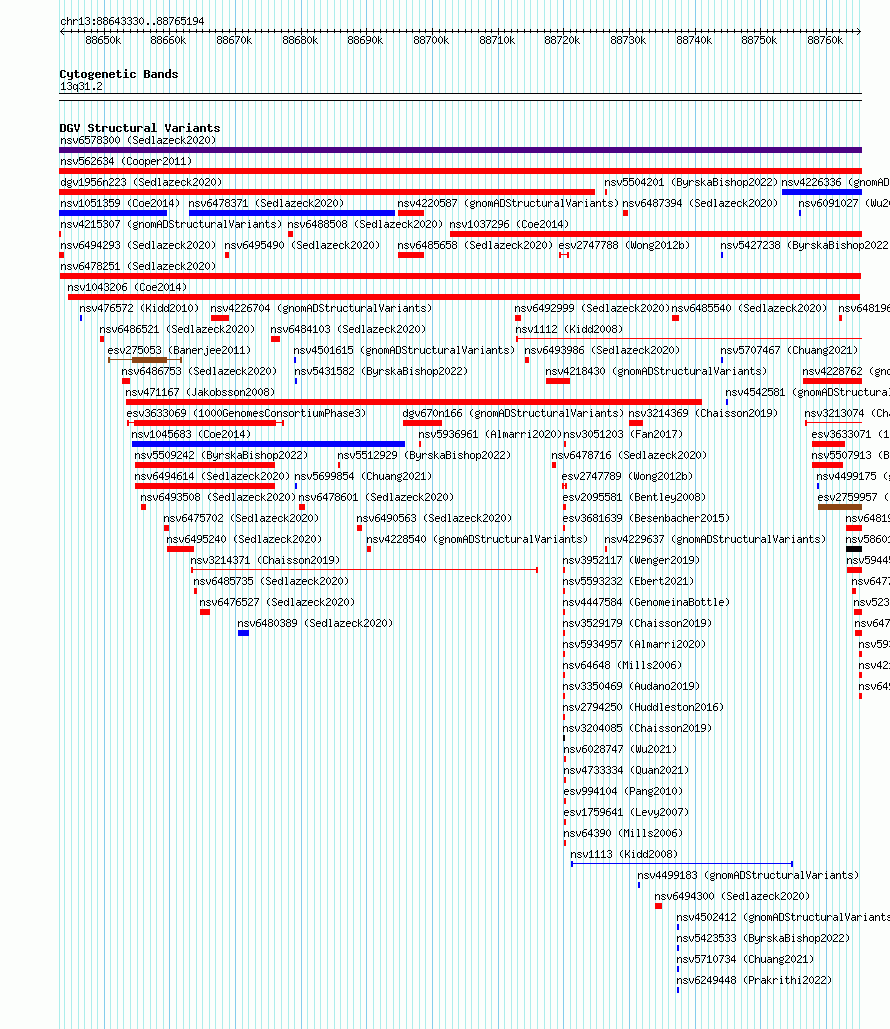Select nsv5512929 (ByrskaBishop2022) label
Viewport: 890px width, 1029px height.
(424, 455)
